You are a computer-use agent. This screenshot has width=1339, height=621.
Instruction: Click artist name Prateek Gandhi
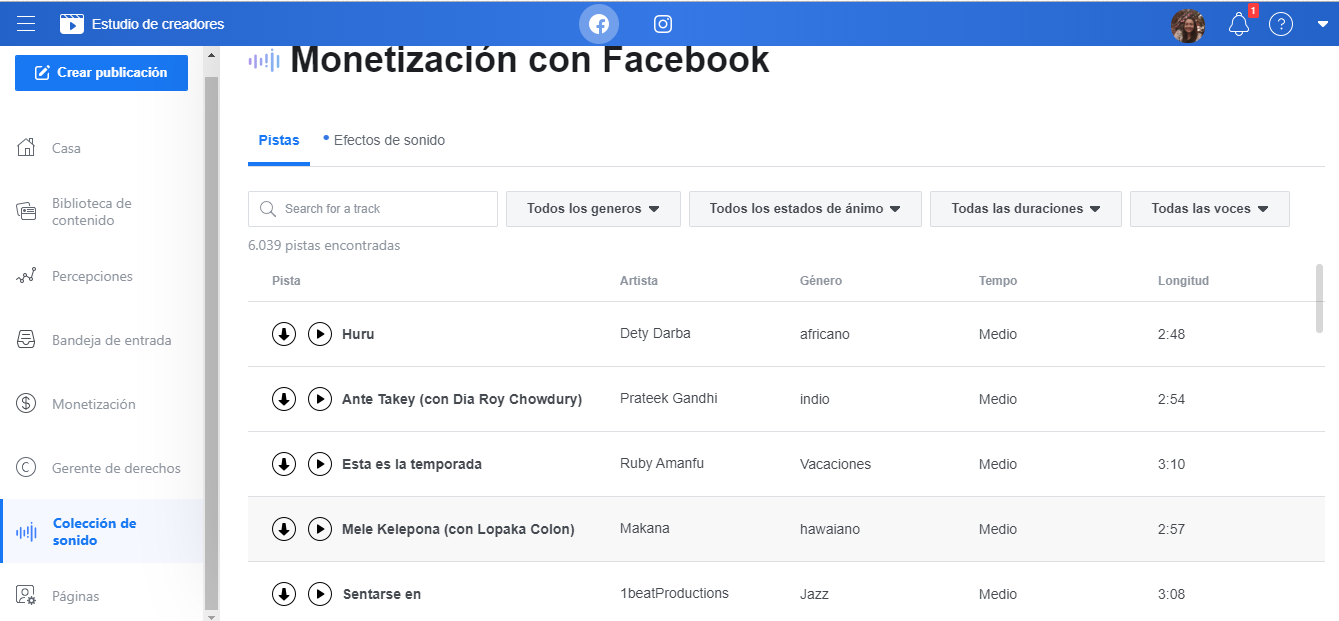pos(668,398)
